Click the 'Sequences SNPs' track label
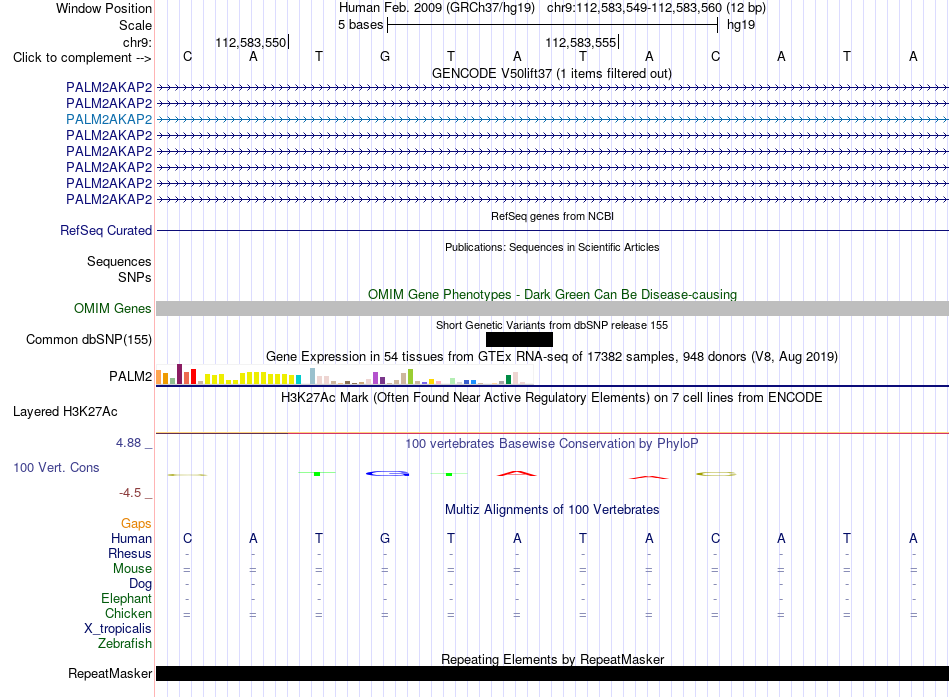 click(x=119, y=269)
